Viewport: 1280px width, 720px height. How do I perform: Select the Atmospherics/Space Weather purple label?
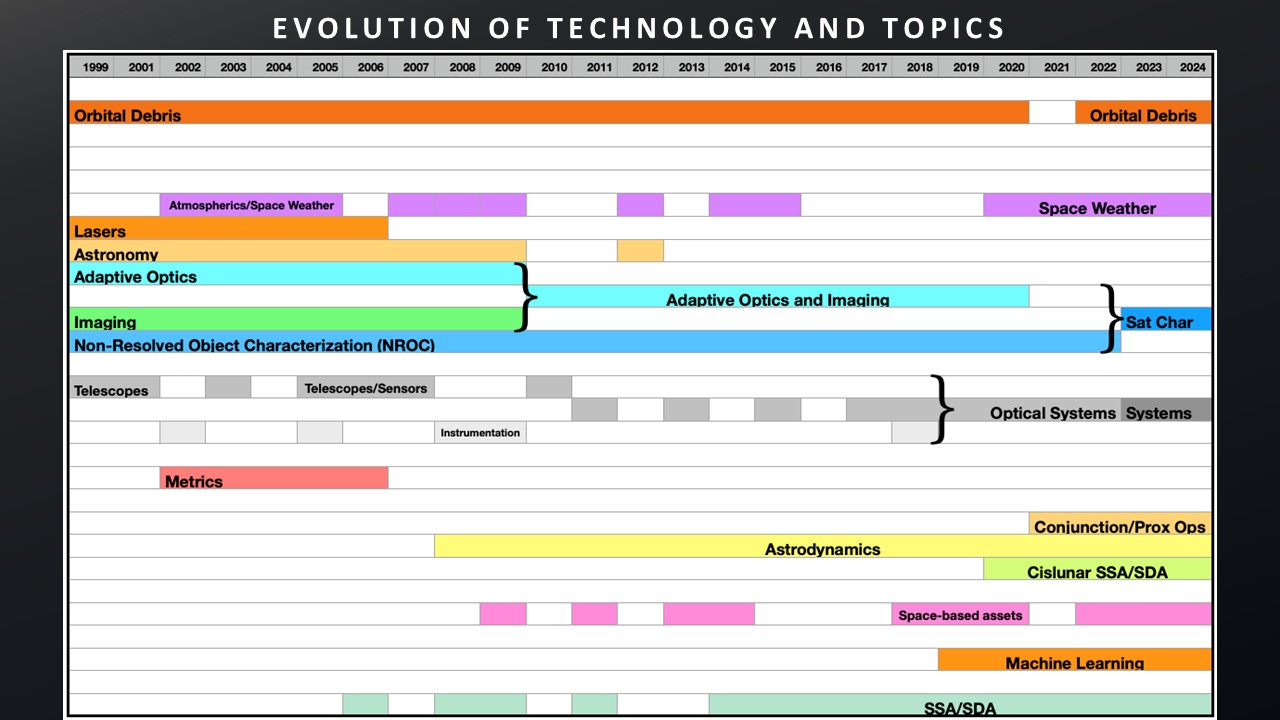point(251,205)
